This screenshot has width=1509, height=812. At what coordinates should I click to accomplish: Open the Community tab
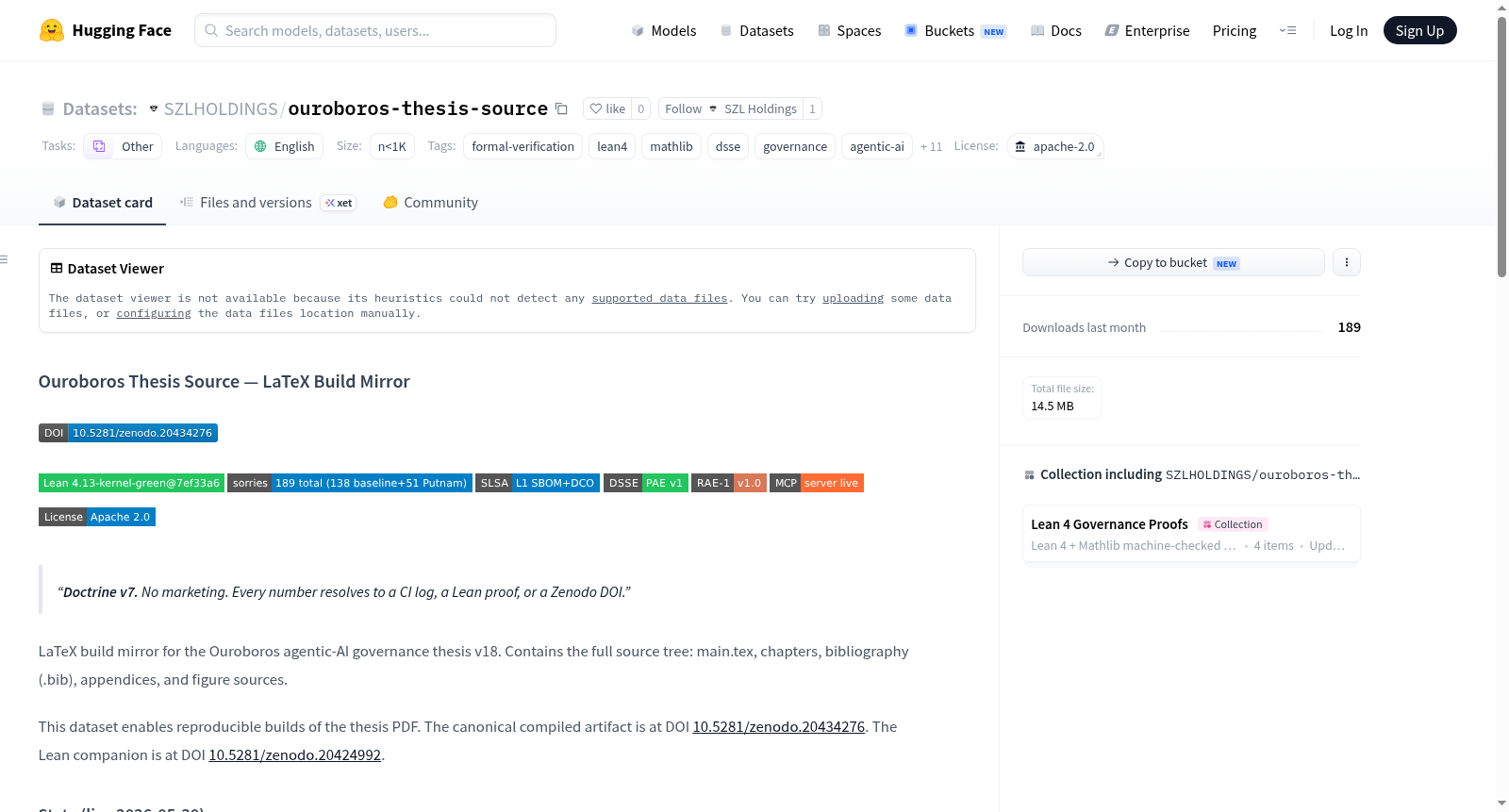430,203
